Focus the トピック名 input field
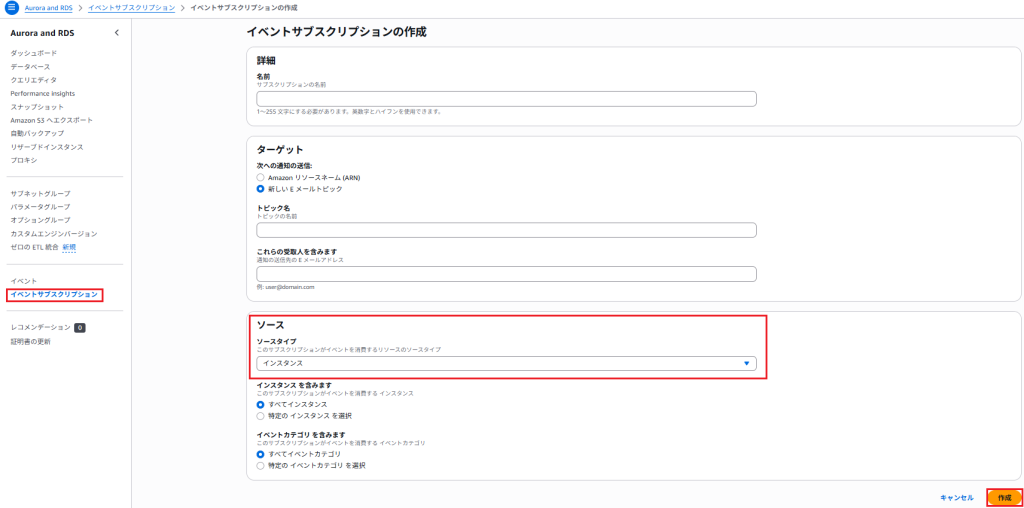The image size is (1024, 508). (x=506, y=230)
